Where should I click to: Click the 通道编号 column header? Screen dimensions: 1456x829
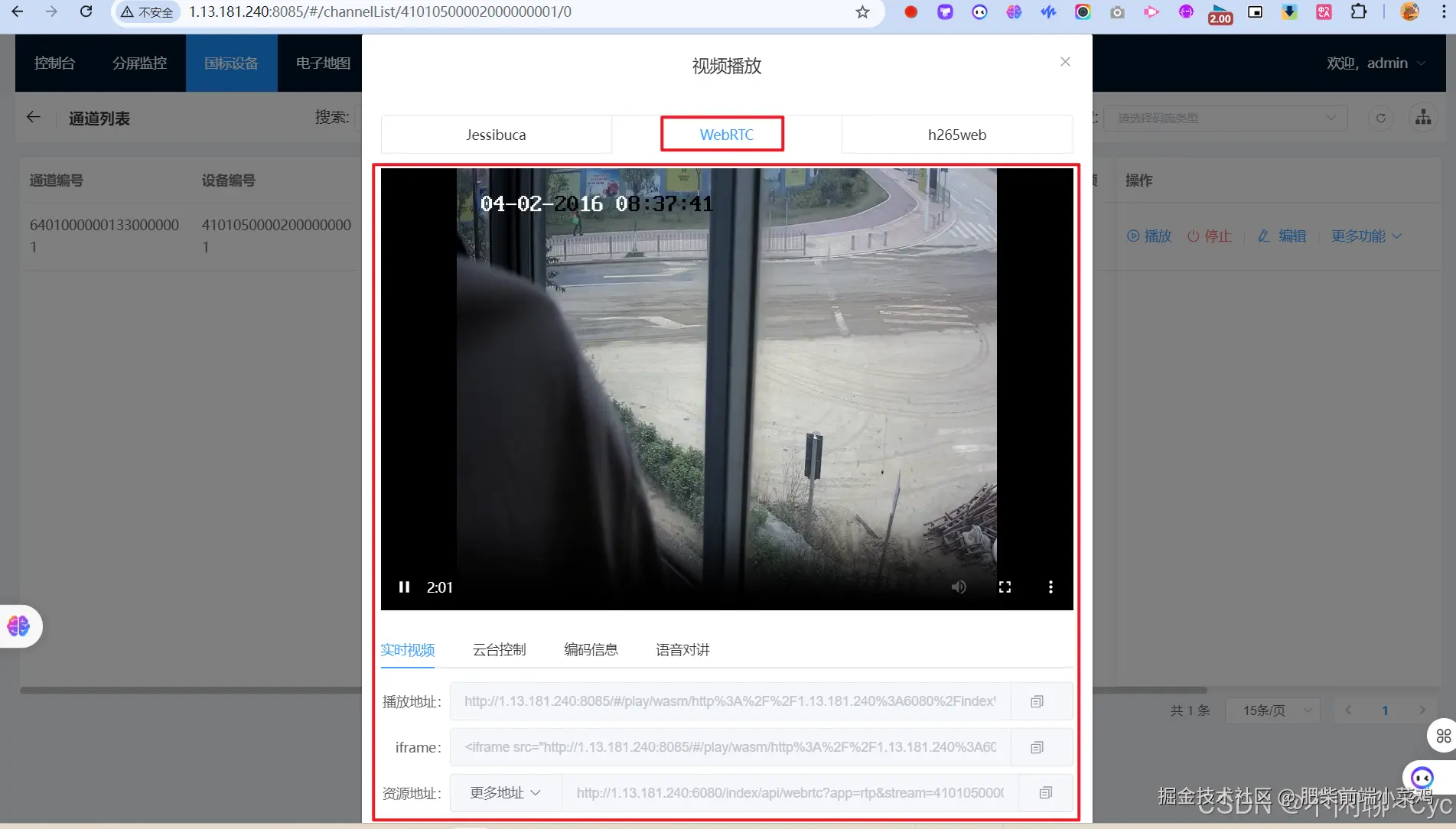(x=57, y=180)
